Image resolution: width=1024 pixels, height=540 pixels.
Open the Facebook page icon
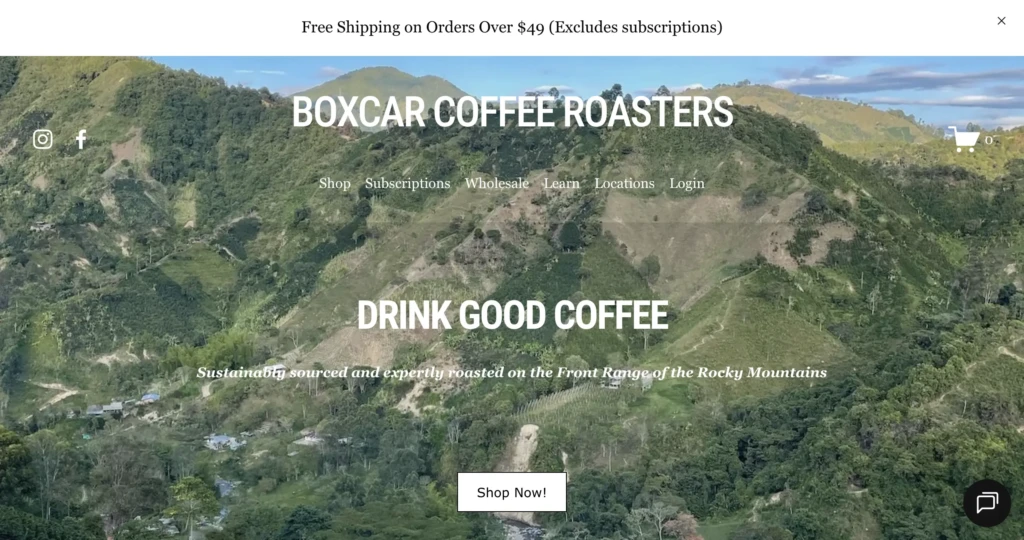click(x=81, y=139)
